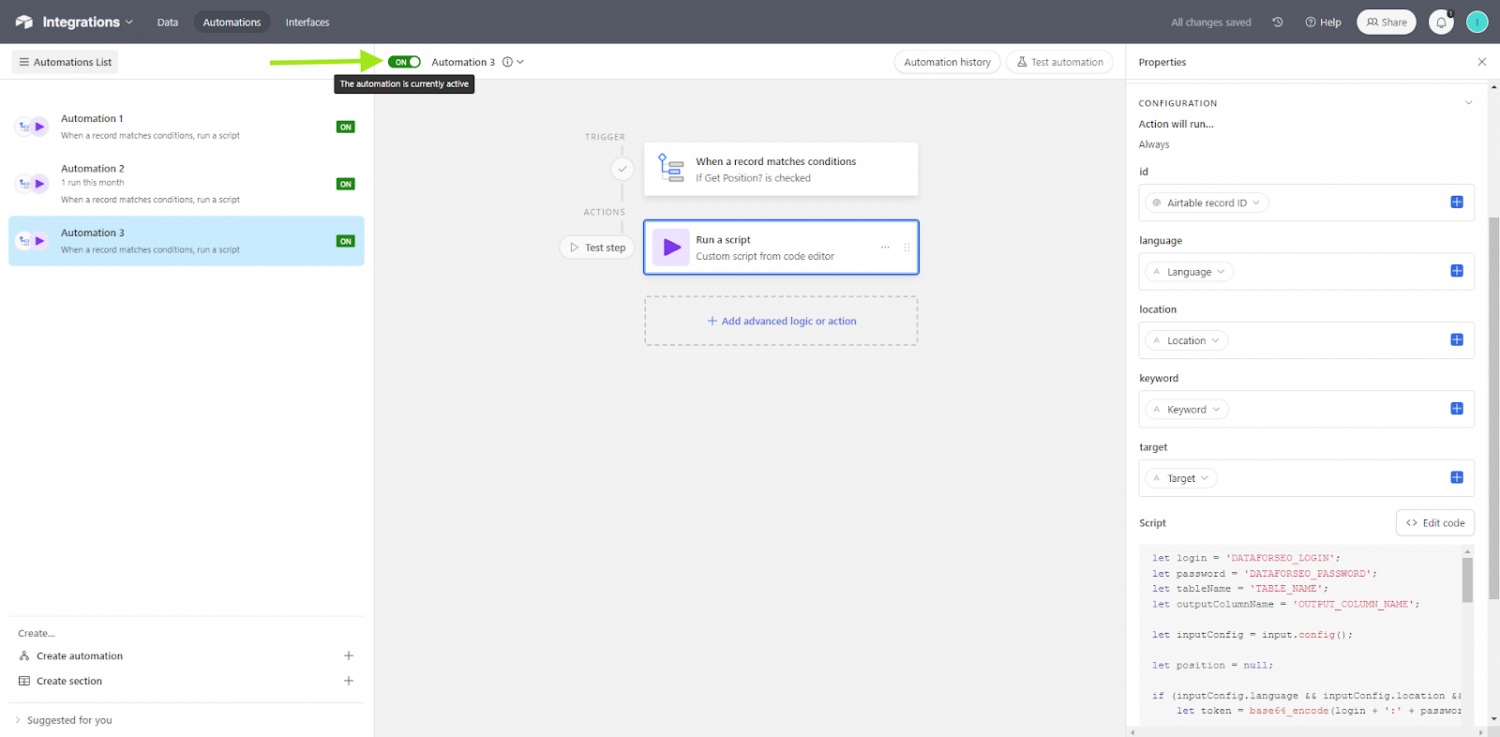
Task: Turn off Automation 1's ON toggle
Action: point(345,127)
